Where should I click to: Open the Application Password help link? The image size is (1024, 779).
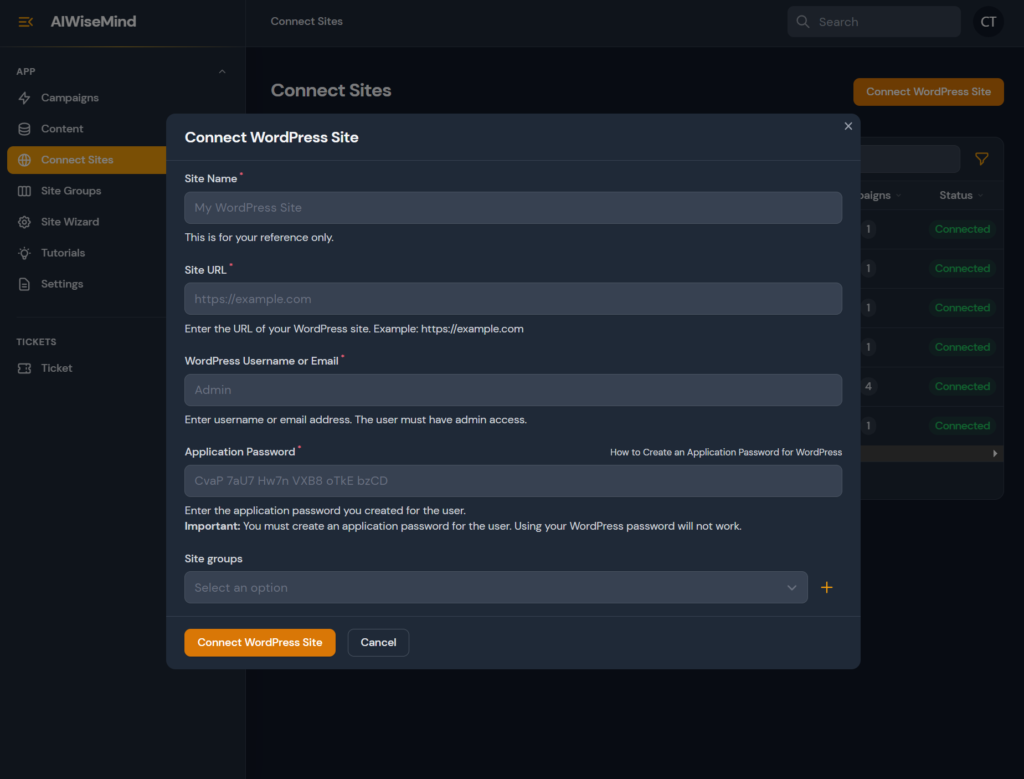point(725,452)
